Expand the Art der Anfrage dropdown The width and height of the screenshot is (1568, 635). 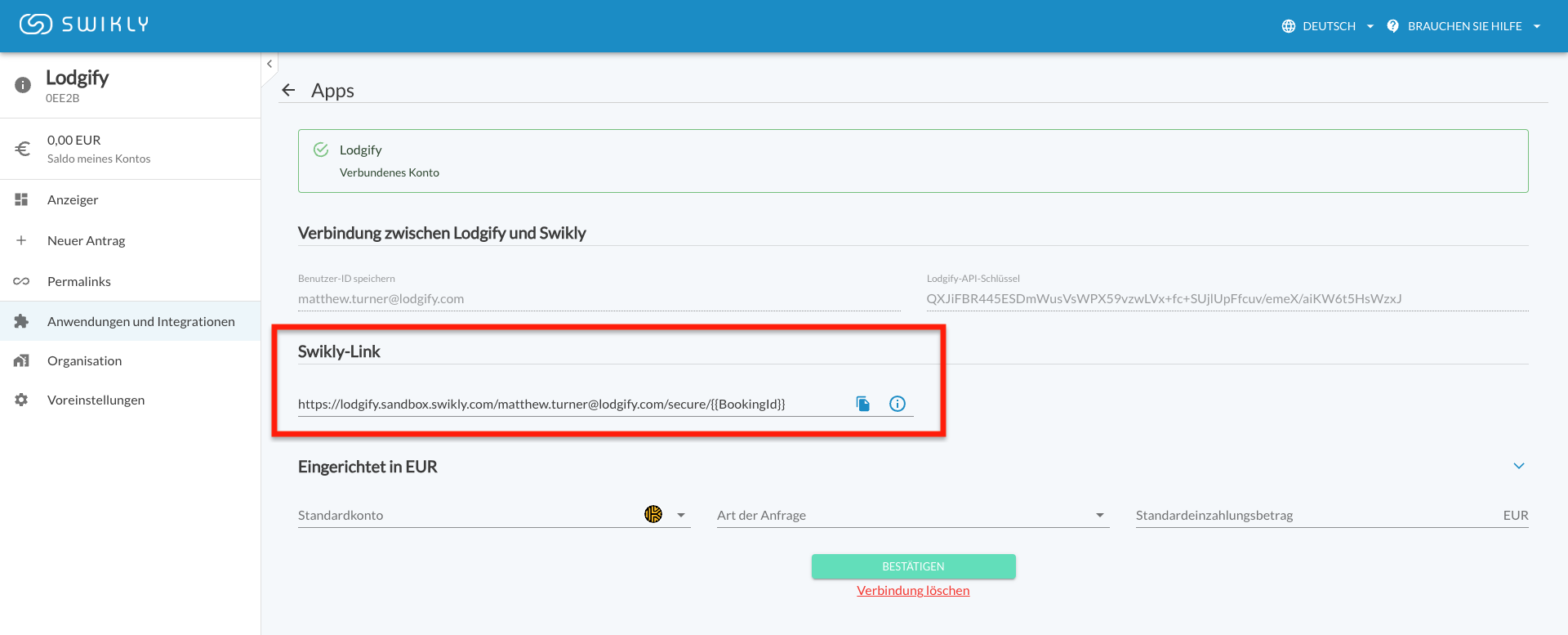pyautogui.click(x=1099, y=515)
